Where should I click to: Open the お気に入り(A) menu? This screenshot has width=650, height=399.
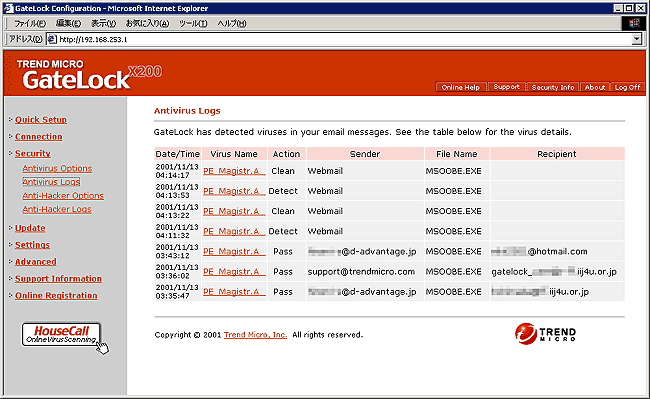(x=148, y=23)
